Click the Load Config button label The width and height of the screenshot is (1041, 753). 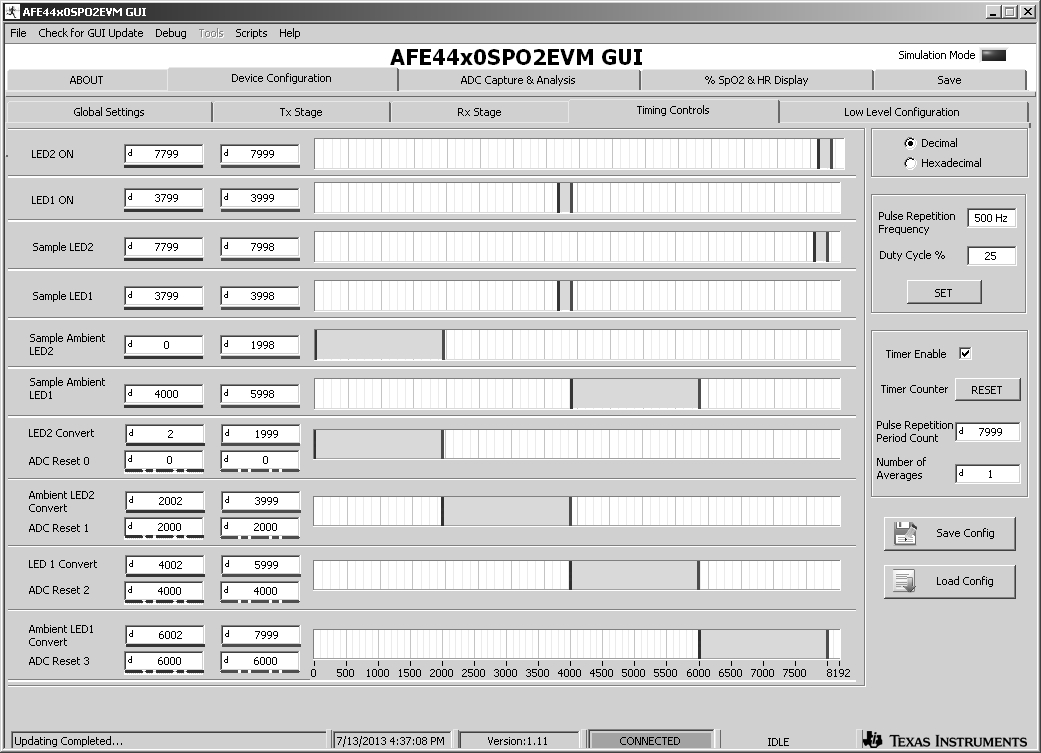click(965, 581)
